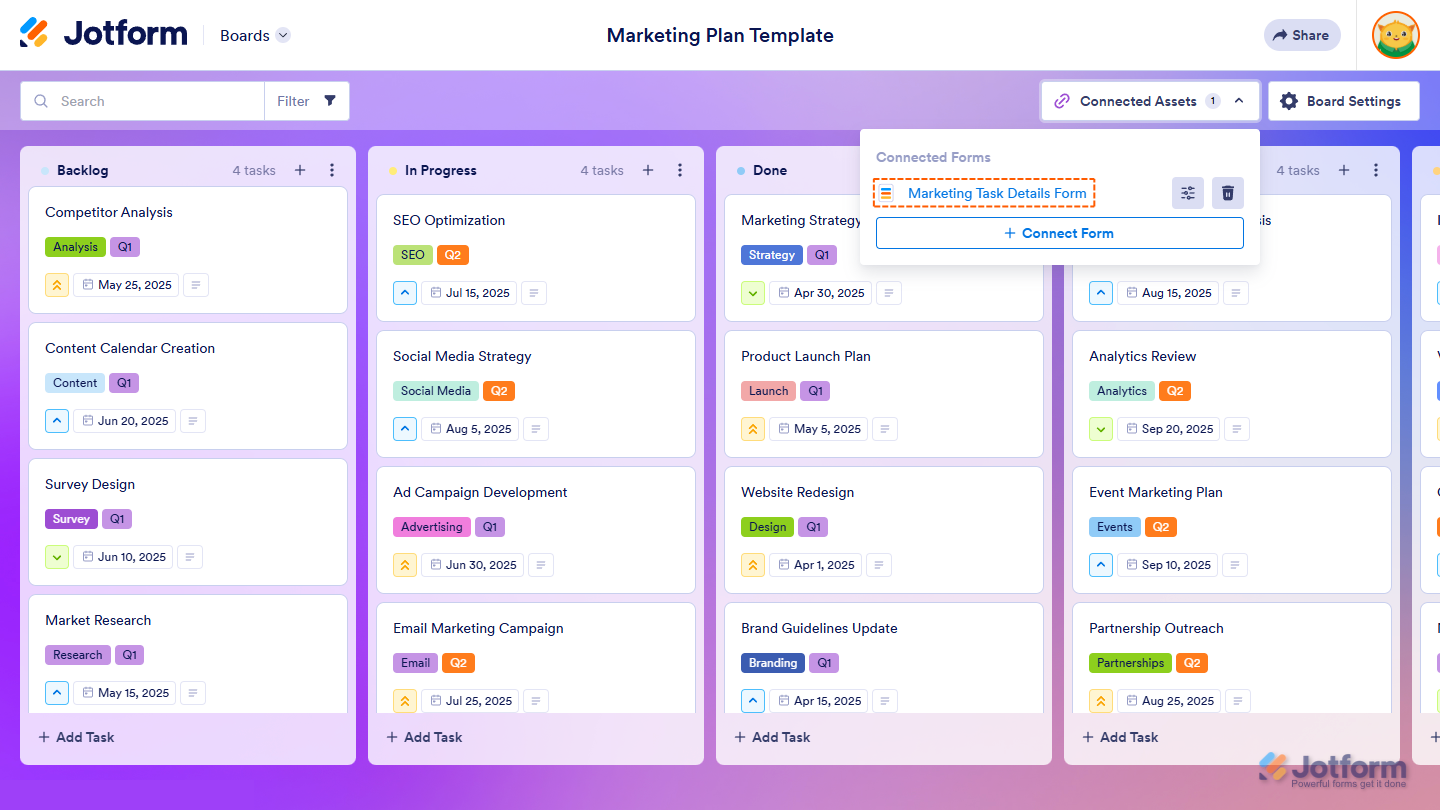Open Backlog column three-dot options menu
1440x810 pixels.
[332, 170]
